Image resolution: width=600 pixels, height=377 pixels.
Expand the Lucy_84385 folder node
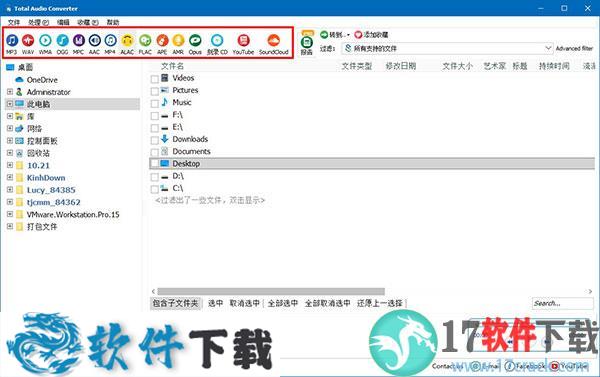10,190
